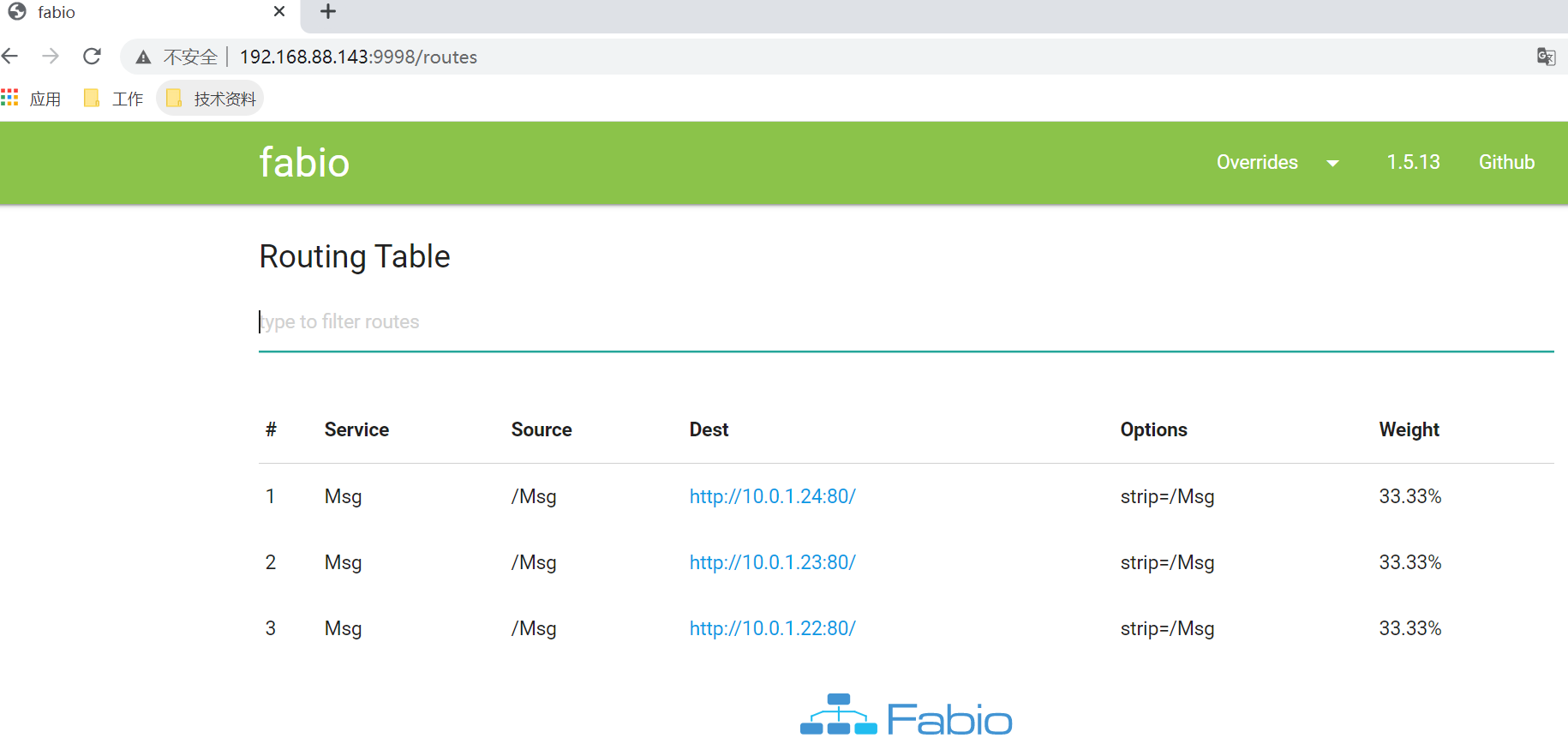Click the 33.33% weight in row 2
This screenshot has width=1568, height=756.
[x=1410, y=562]
